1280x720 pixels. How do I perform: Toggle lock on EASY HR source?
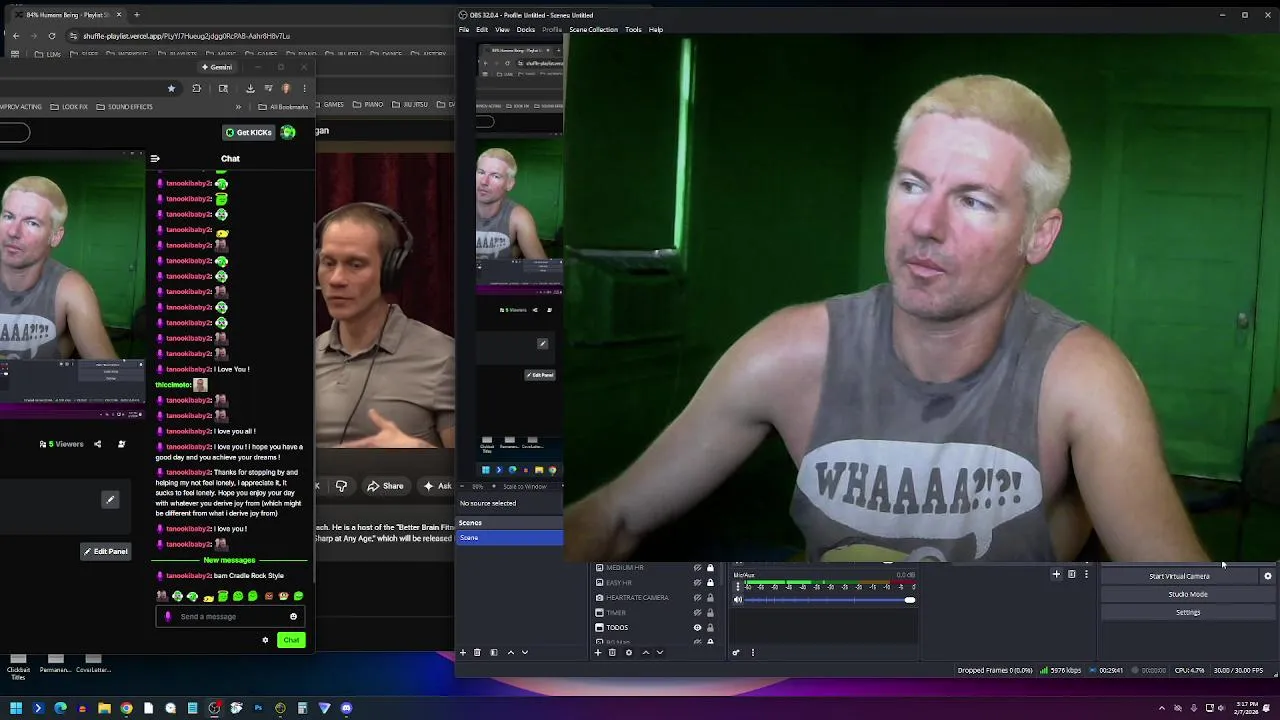tap(710, 582)
